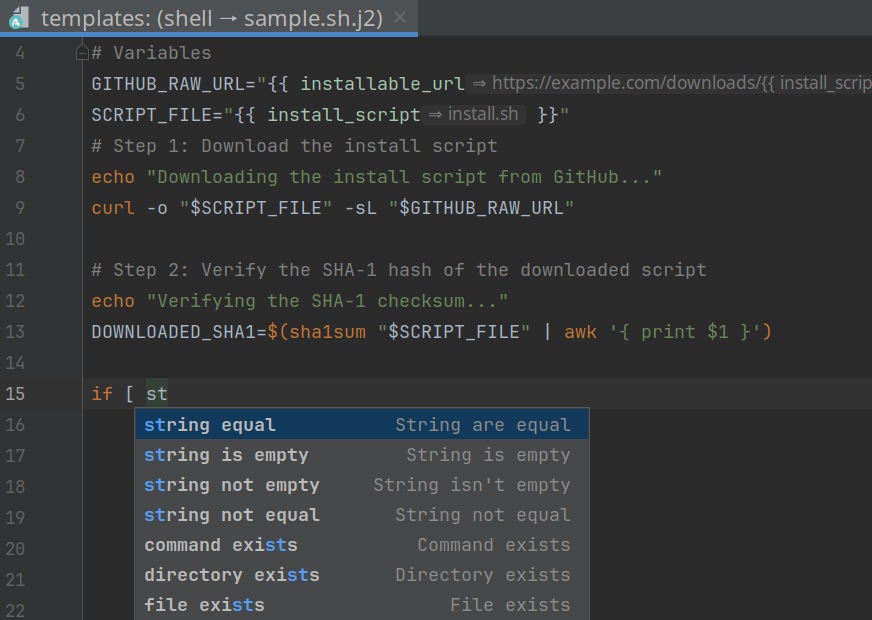
Task: Click 'sha1sum' command on line 13
Action: coord(328,332)
